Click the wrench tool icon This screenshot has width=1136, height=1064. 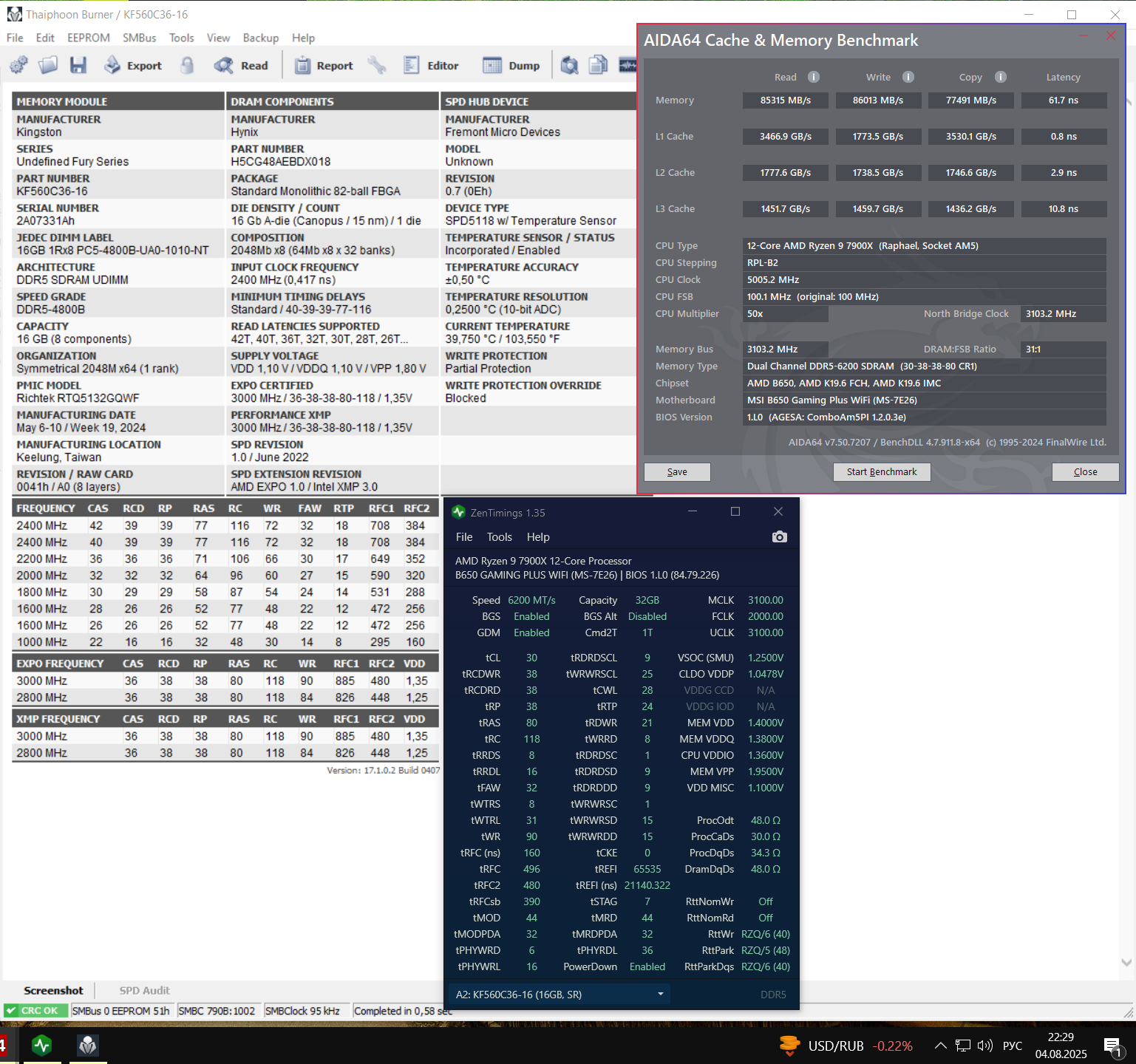[377, 65]
